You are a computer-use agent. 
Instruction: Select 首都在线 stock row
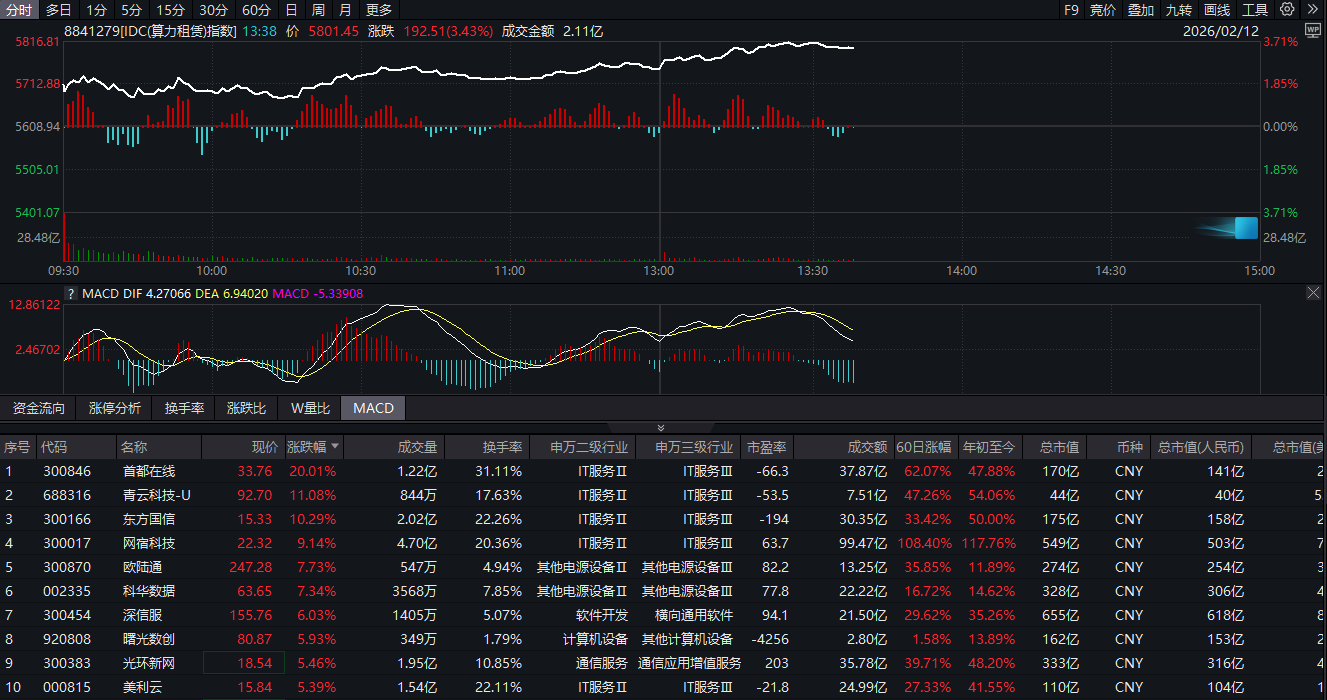click(x=148, y=471)
